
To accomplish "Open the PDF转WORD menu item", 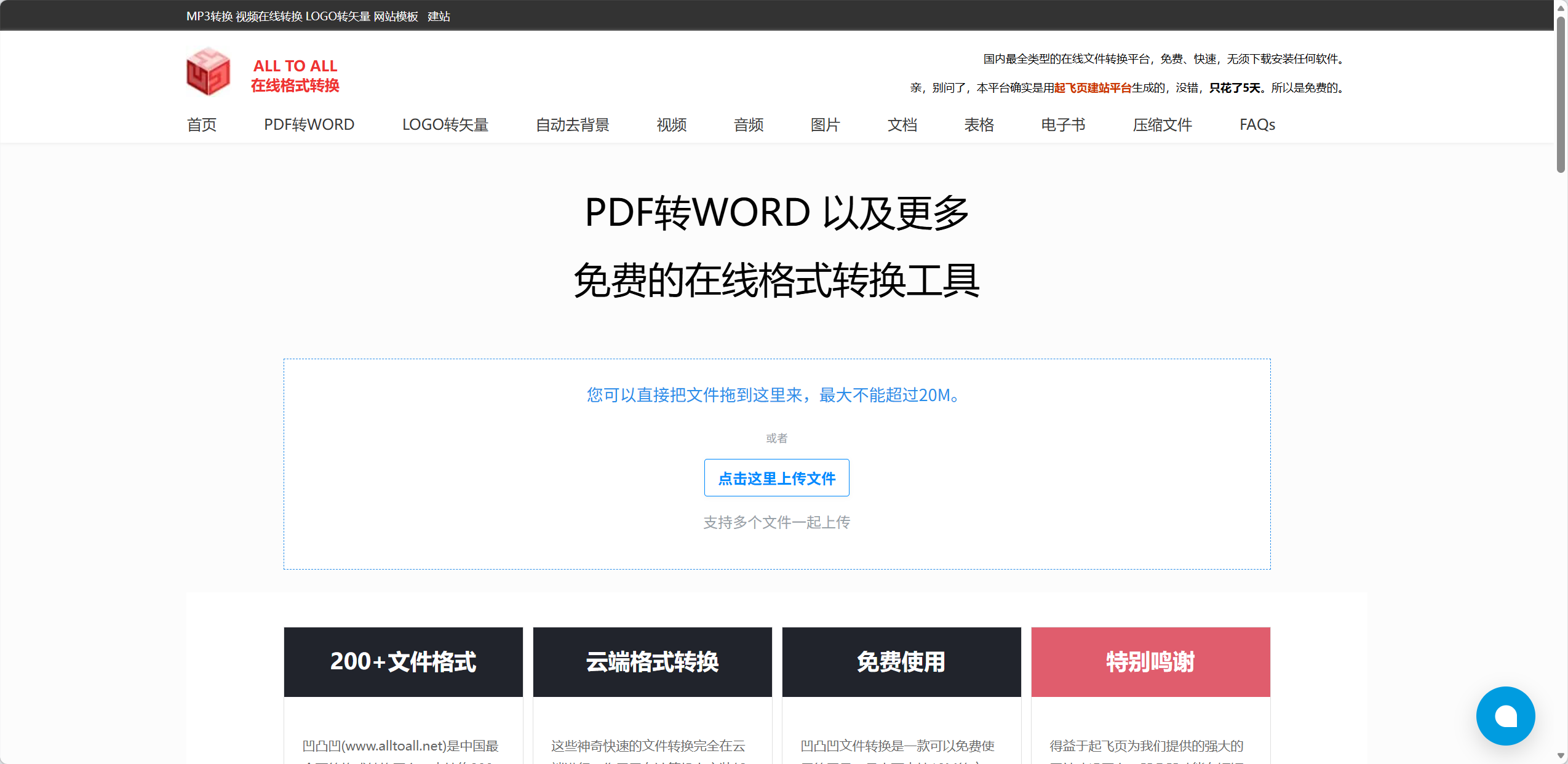I will coord(309,124).
